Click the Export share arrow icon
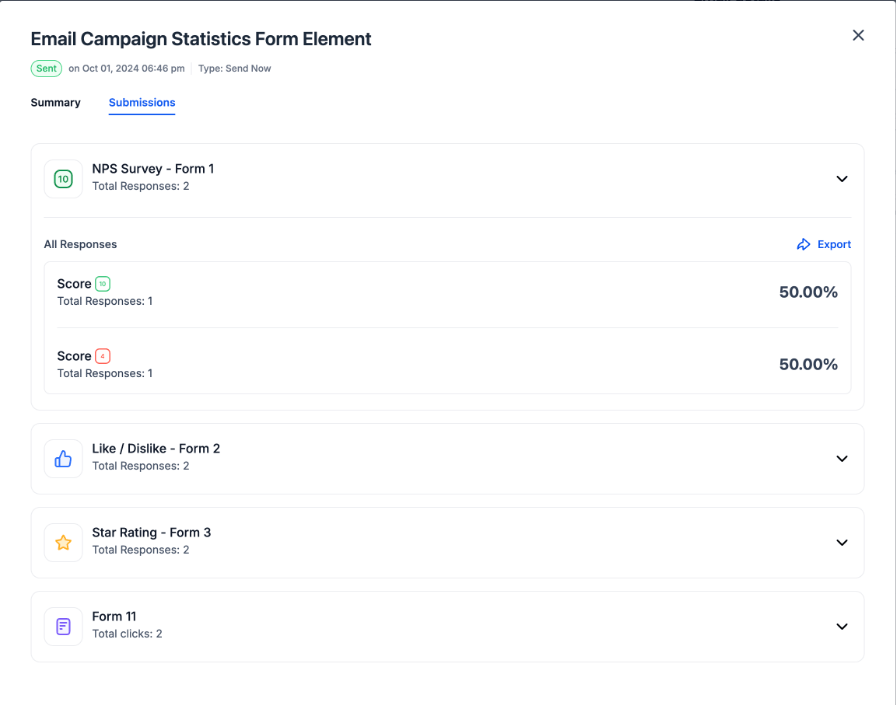The height and width of the screenshot is (705, 896). [803, 245]
